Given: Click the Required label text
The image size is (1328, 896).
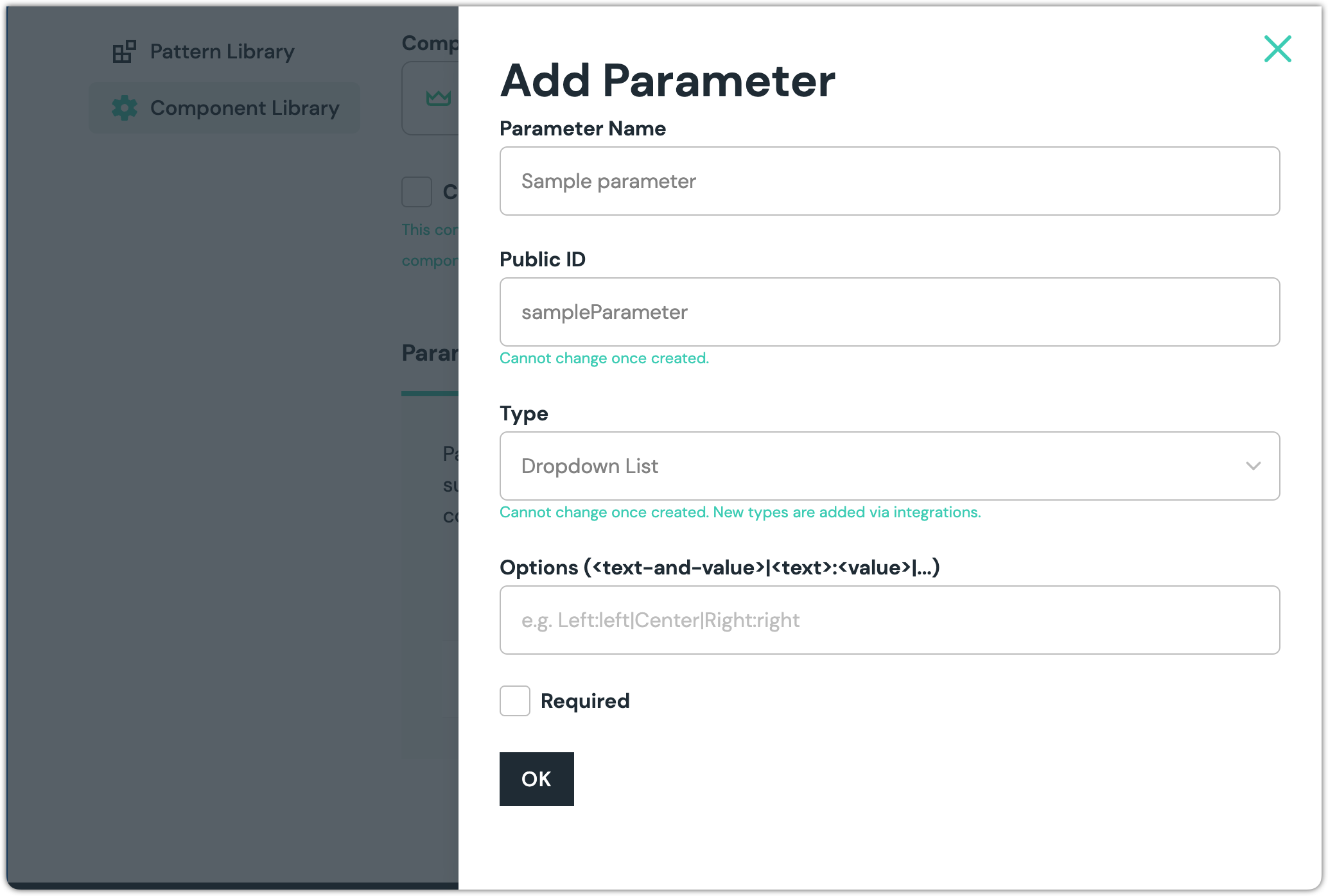Looking at the screenshot, I should click(x=584, y=701).
